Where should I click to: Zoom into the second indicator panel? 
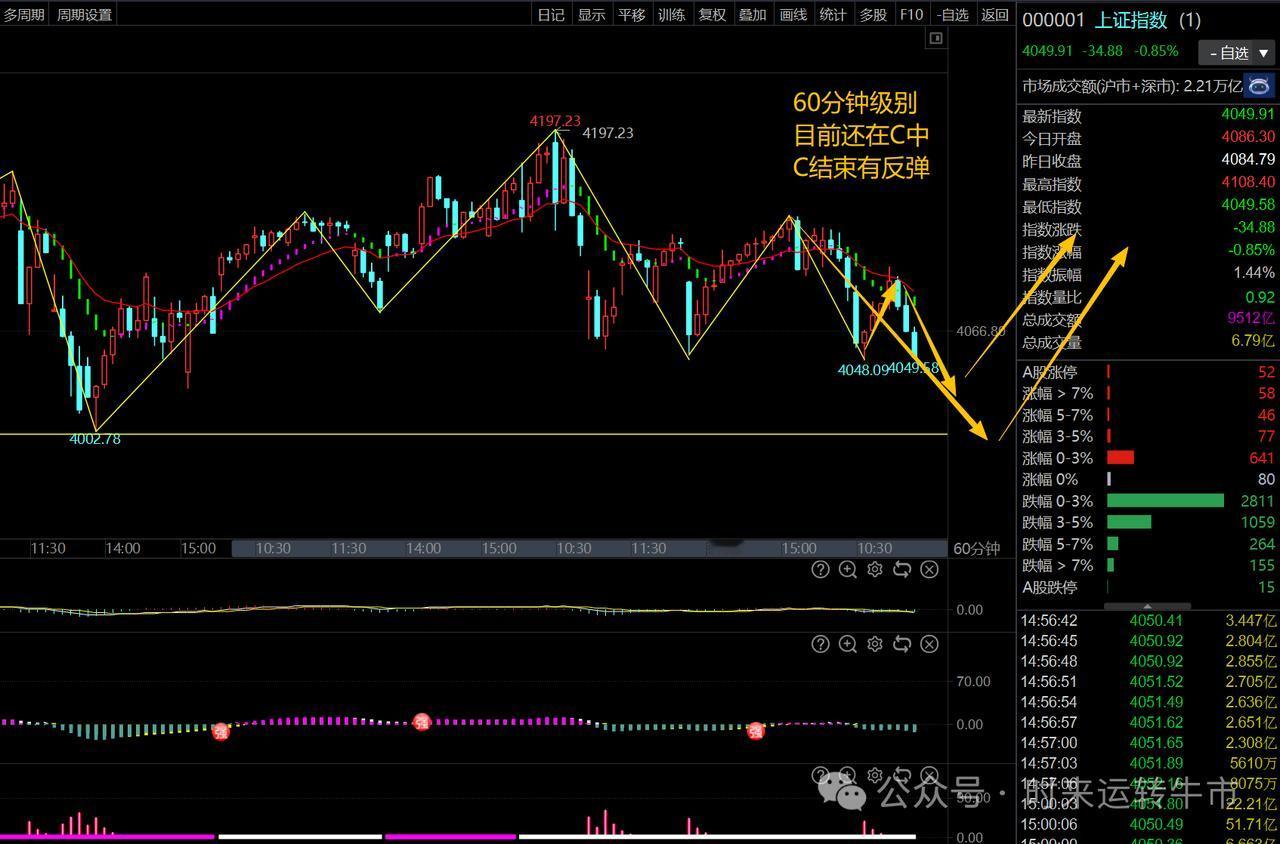[848, 644]
